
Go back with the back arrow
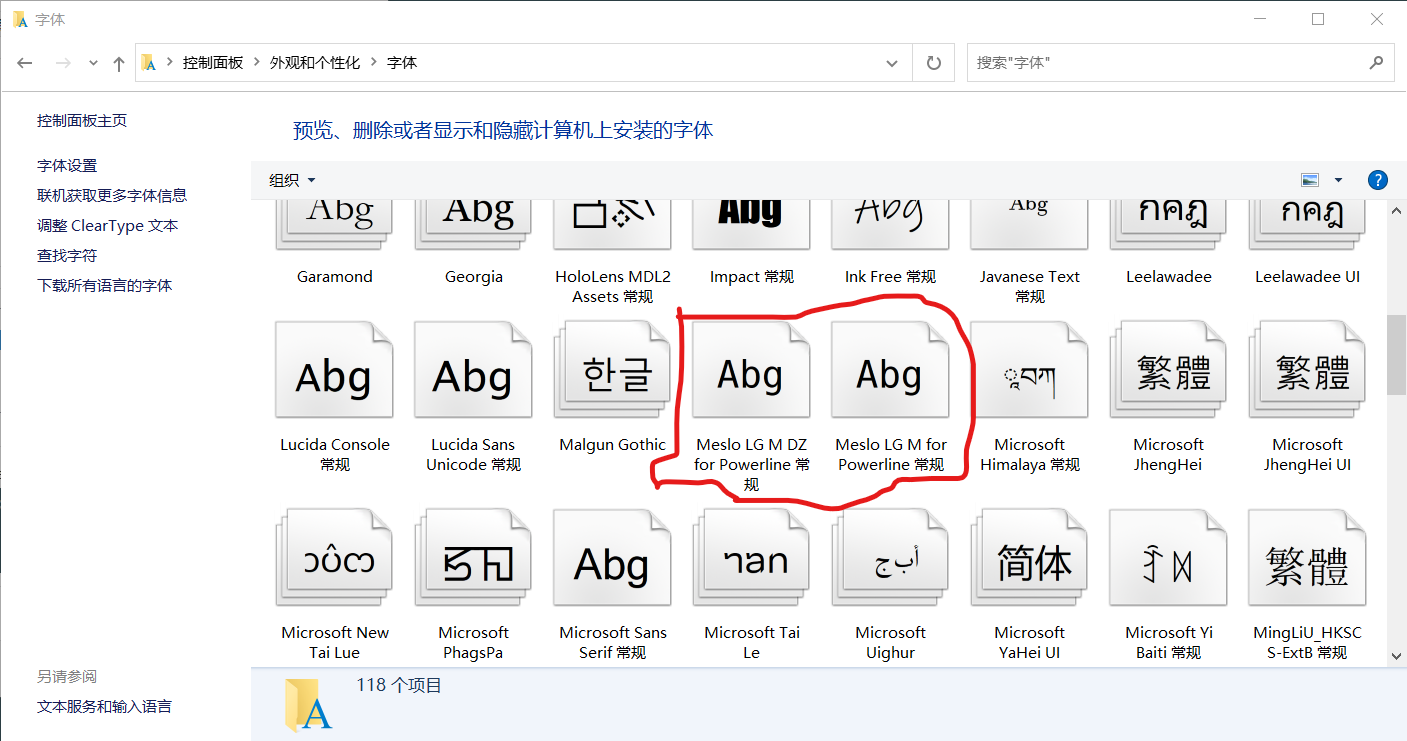25,63
